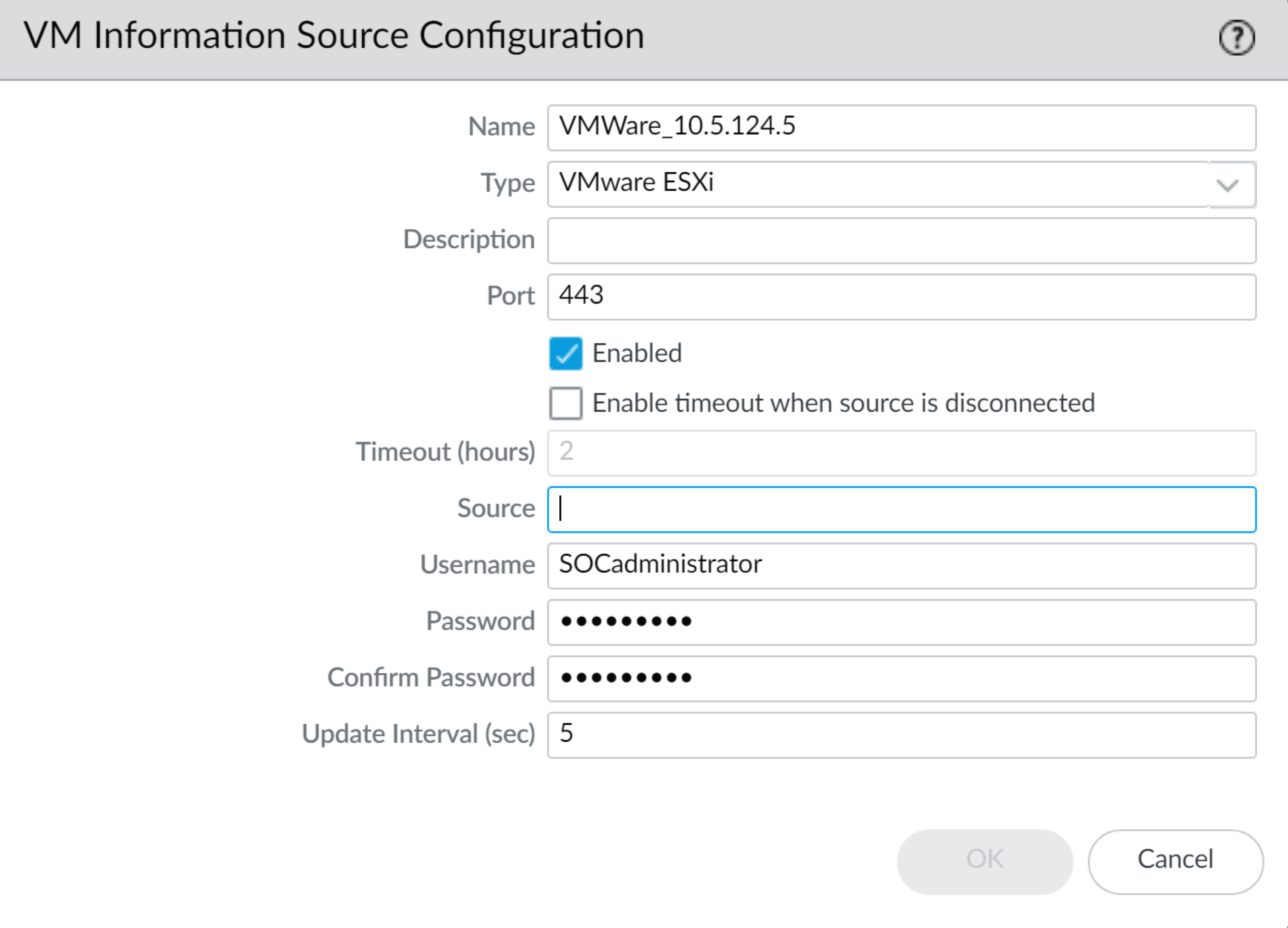The image size is (1288, 928).
Task: Enable timeout when source is disconnected
Action: (565, 403)
